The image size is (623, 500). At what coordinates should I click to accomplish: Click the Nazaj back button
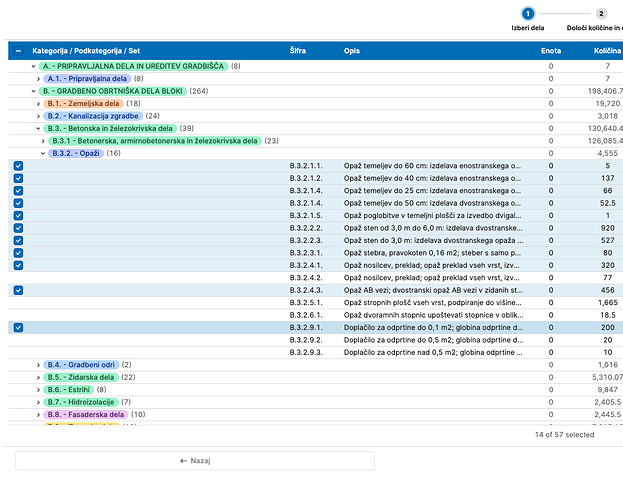[x=195, y=461]
